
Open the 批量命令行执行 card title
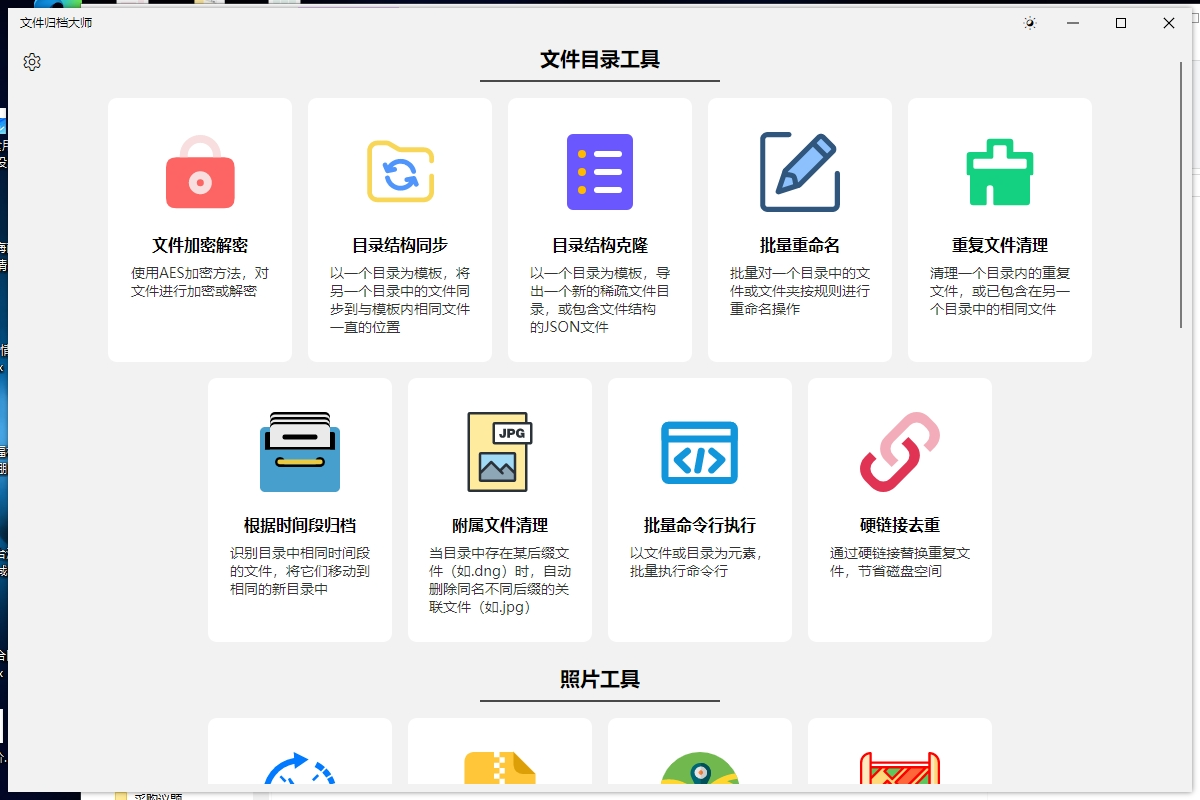coord(700,525)
